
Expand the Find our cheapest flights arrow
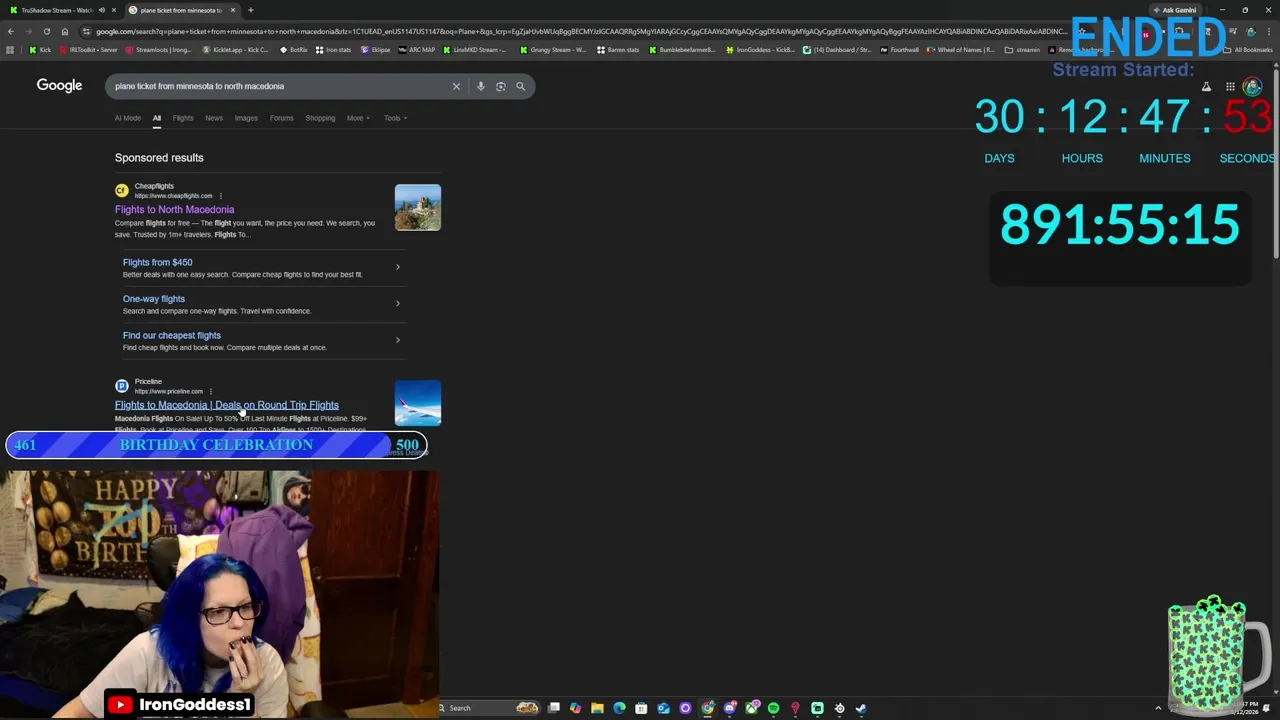(397, 340)
